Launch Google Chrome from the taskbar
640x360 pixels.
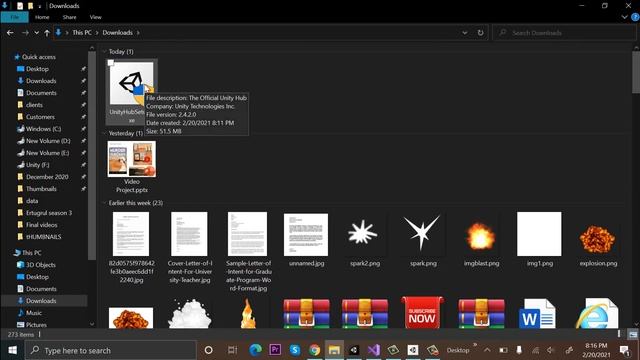314,350
